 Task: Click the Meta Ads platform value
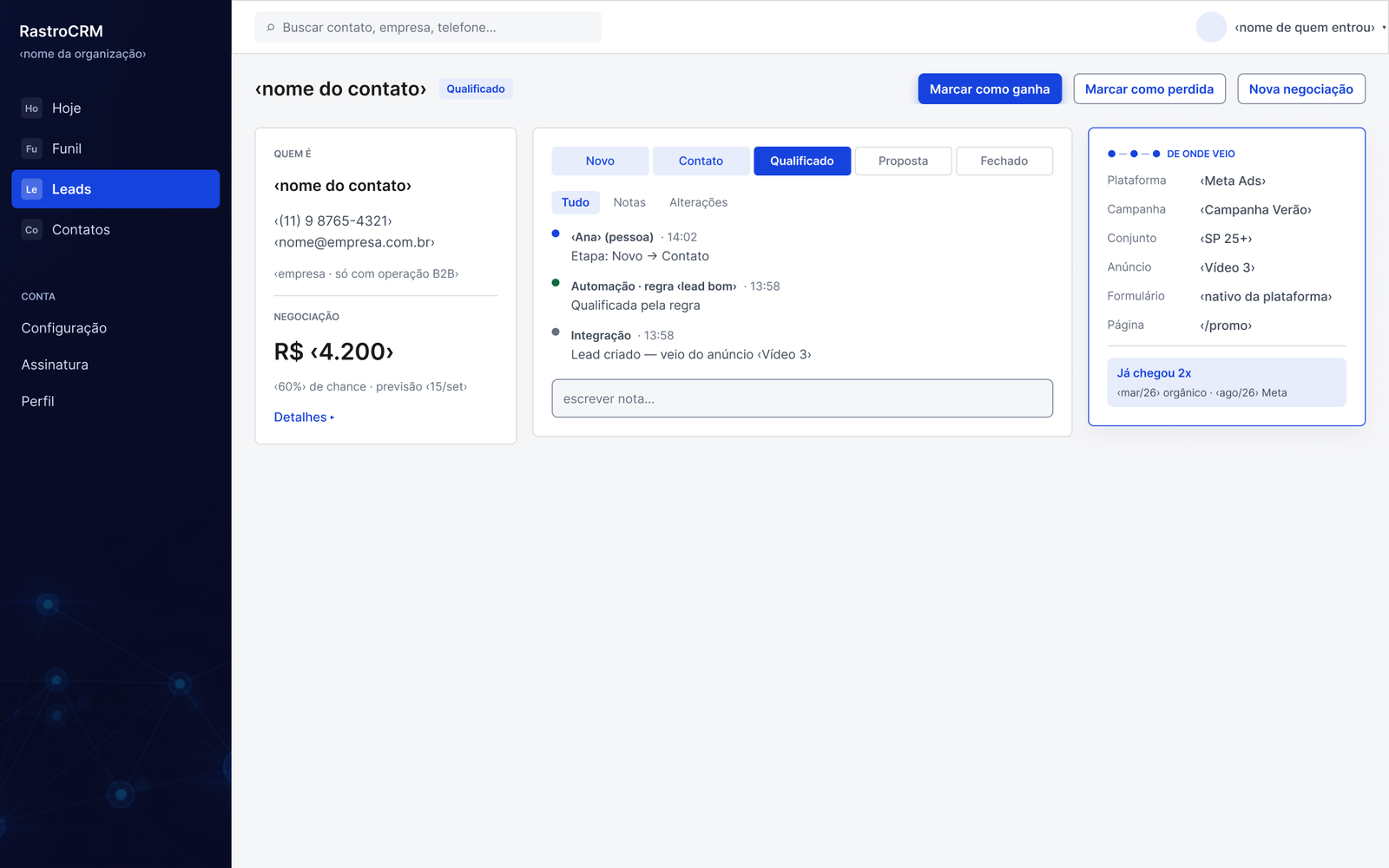1233,181
